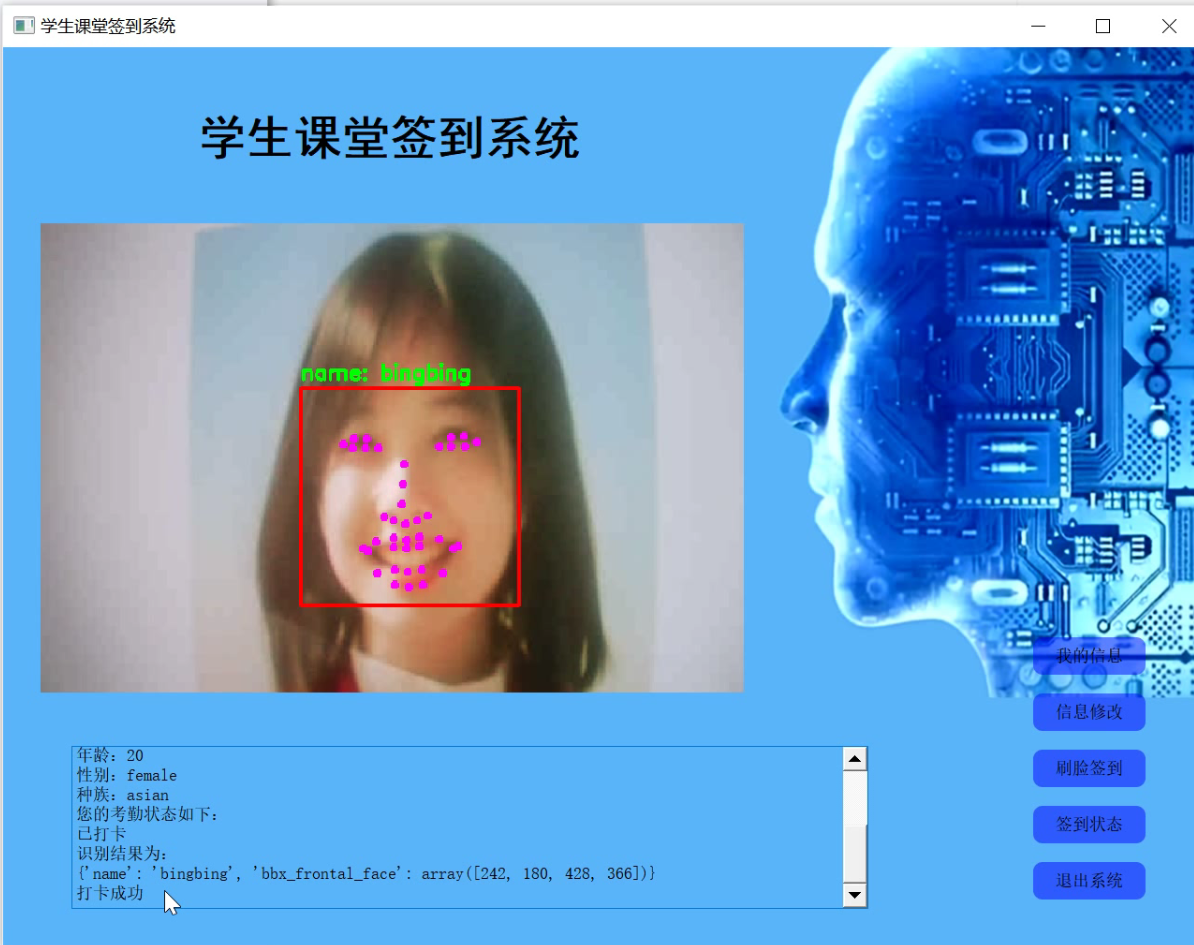Click the 信息修改 button
The height and width of the screenshot is (945, 1194).
pyautogui.click(x=1089, y=712)
